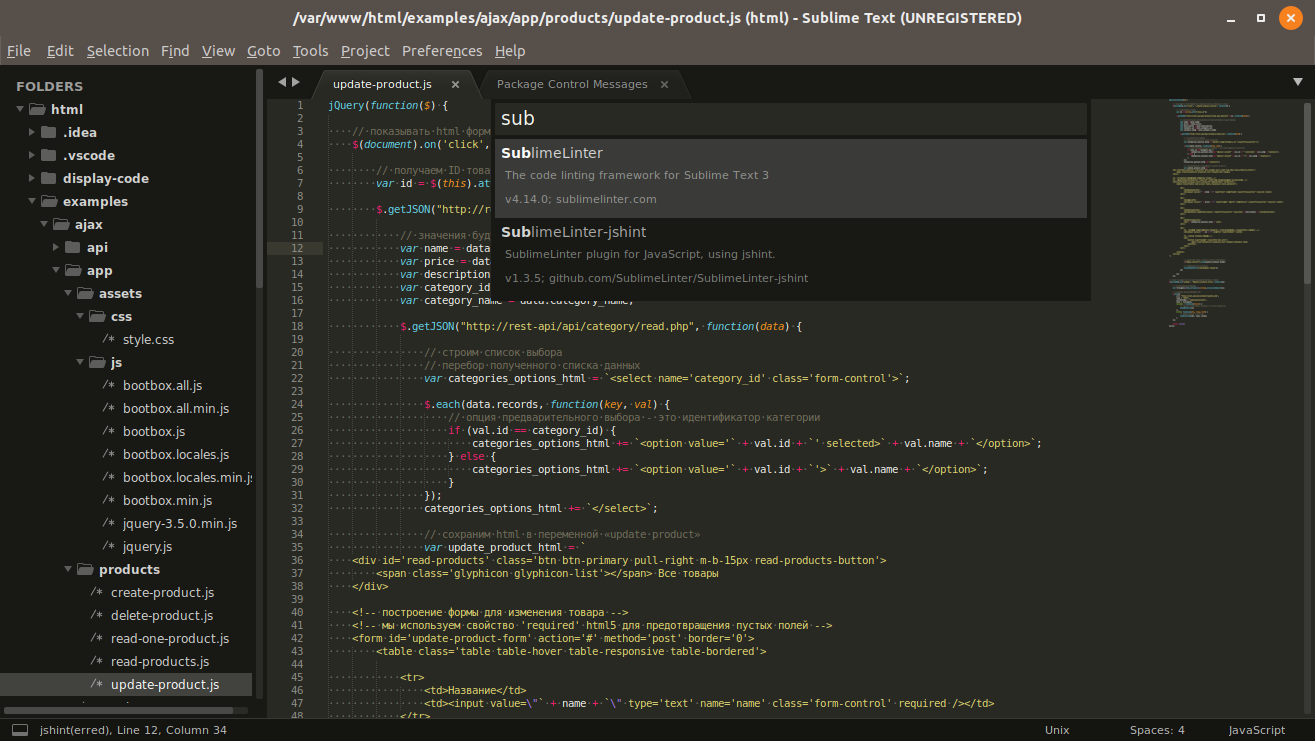Open the Preferences menu
Viewport: 1315px width, 741px height.
[x=442, y=51]
